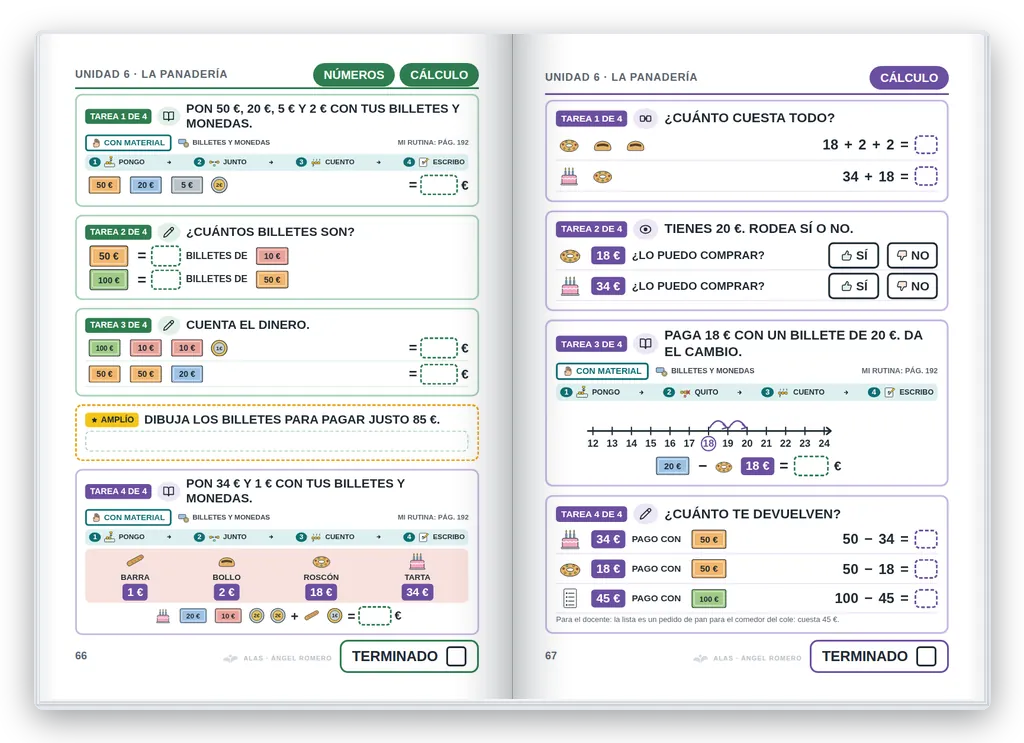
Task: Select the pencil icon next to "¿CUÁNTOS BILLETES SON?"
Action: click(x=168, y=232)
